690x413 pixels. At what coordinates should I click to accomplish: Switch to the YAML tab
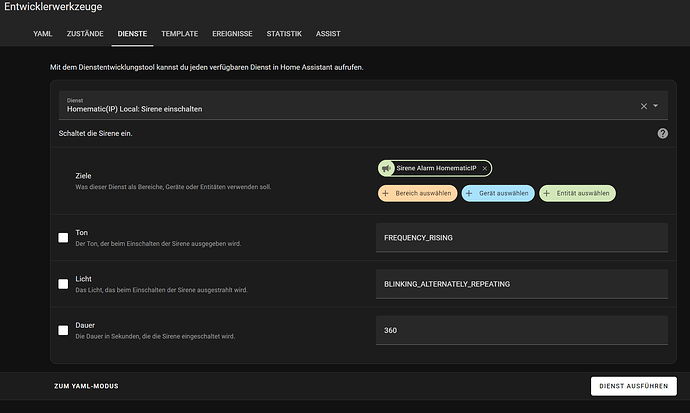(43, 34)
